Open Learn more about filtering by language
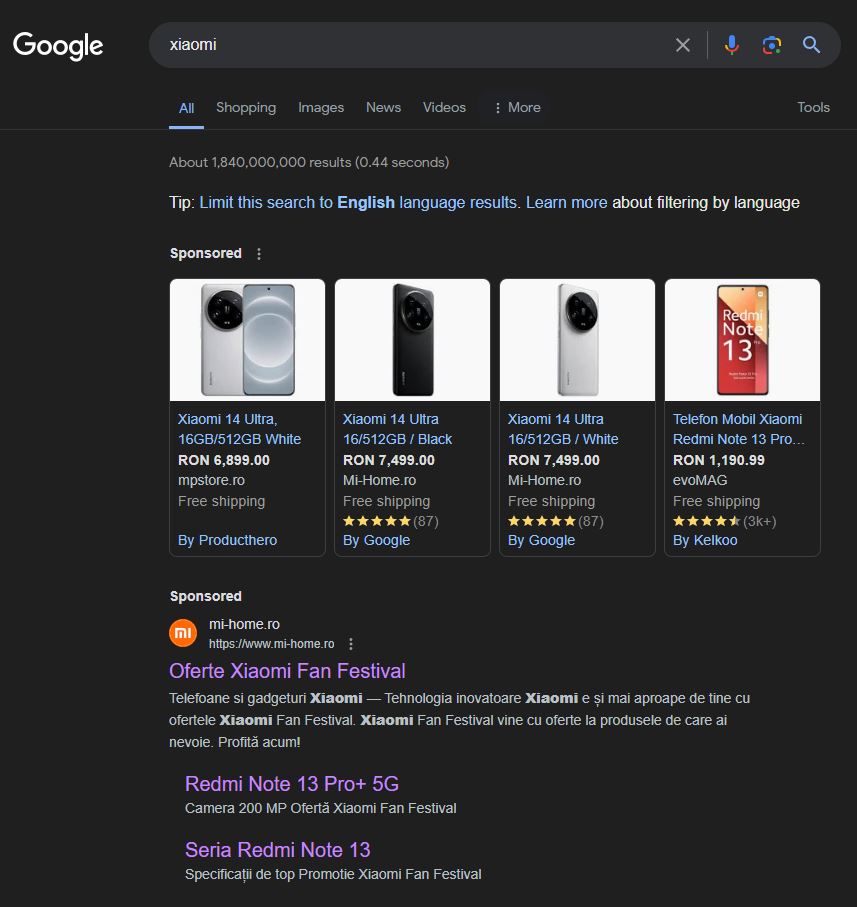The image size is (857, 907). [x=567, y=202]
